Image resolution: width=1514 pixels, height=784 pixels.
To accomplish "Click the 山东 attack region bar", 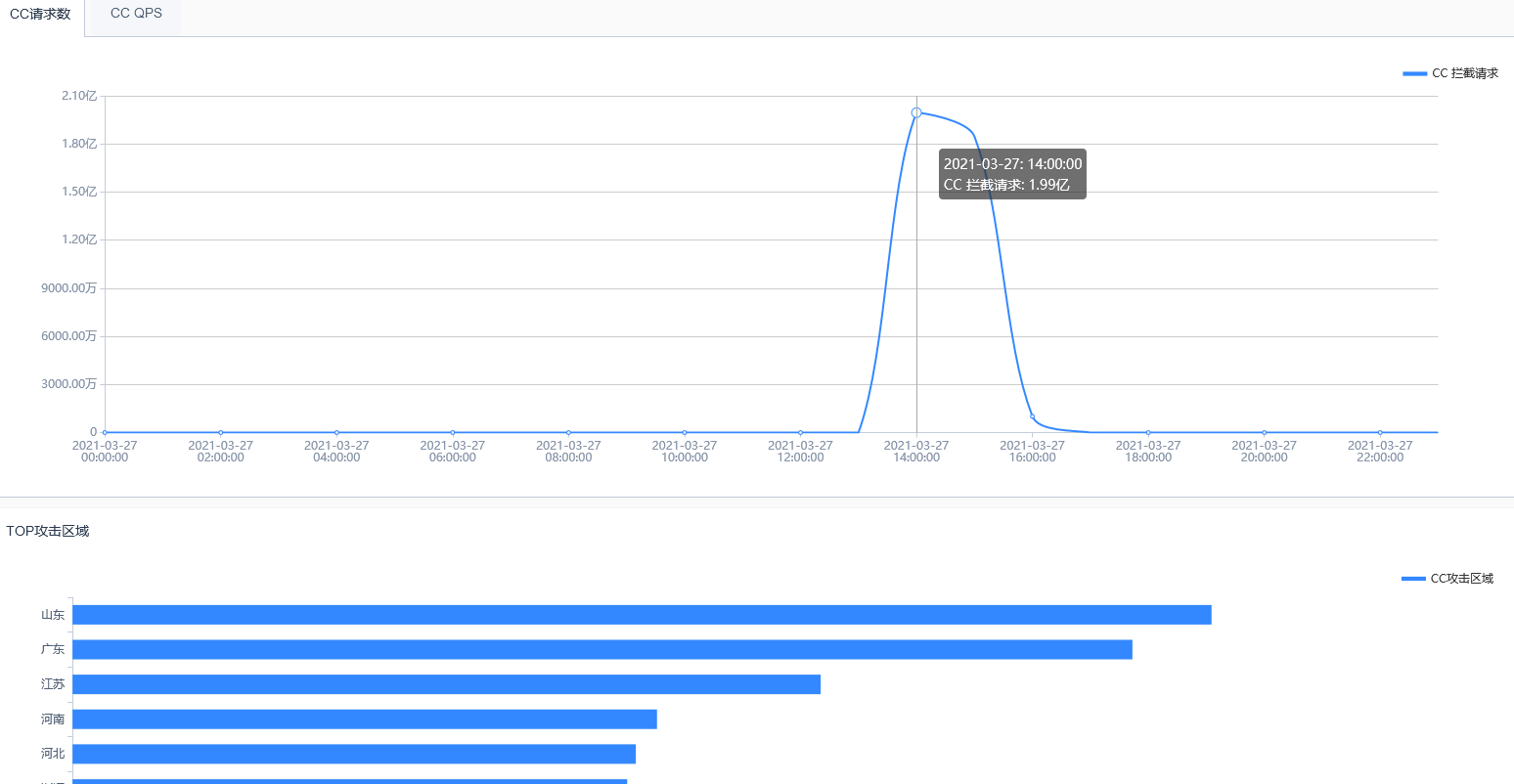I will 642,615.
